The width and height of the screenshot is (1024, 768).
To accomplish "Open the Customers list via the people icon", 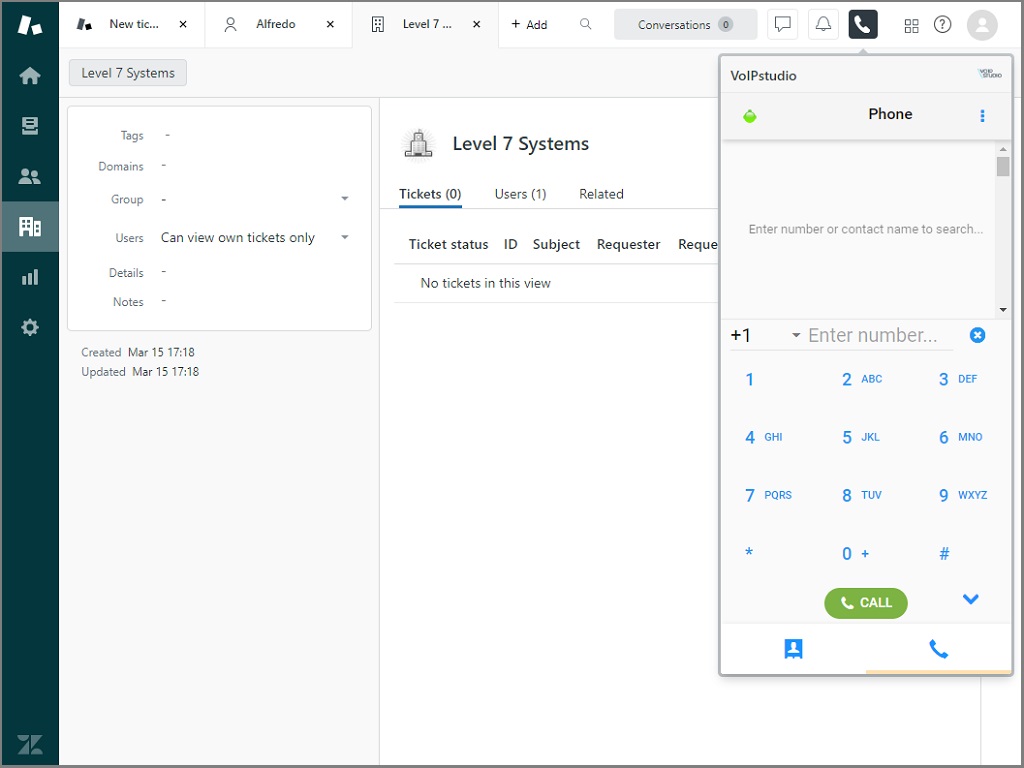I will pos(30,175).
